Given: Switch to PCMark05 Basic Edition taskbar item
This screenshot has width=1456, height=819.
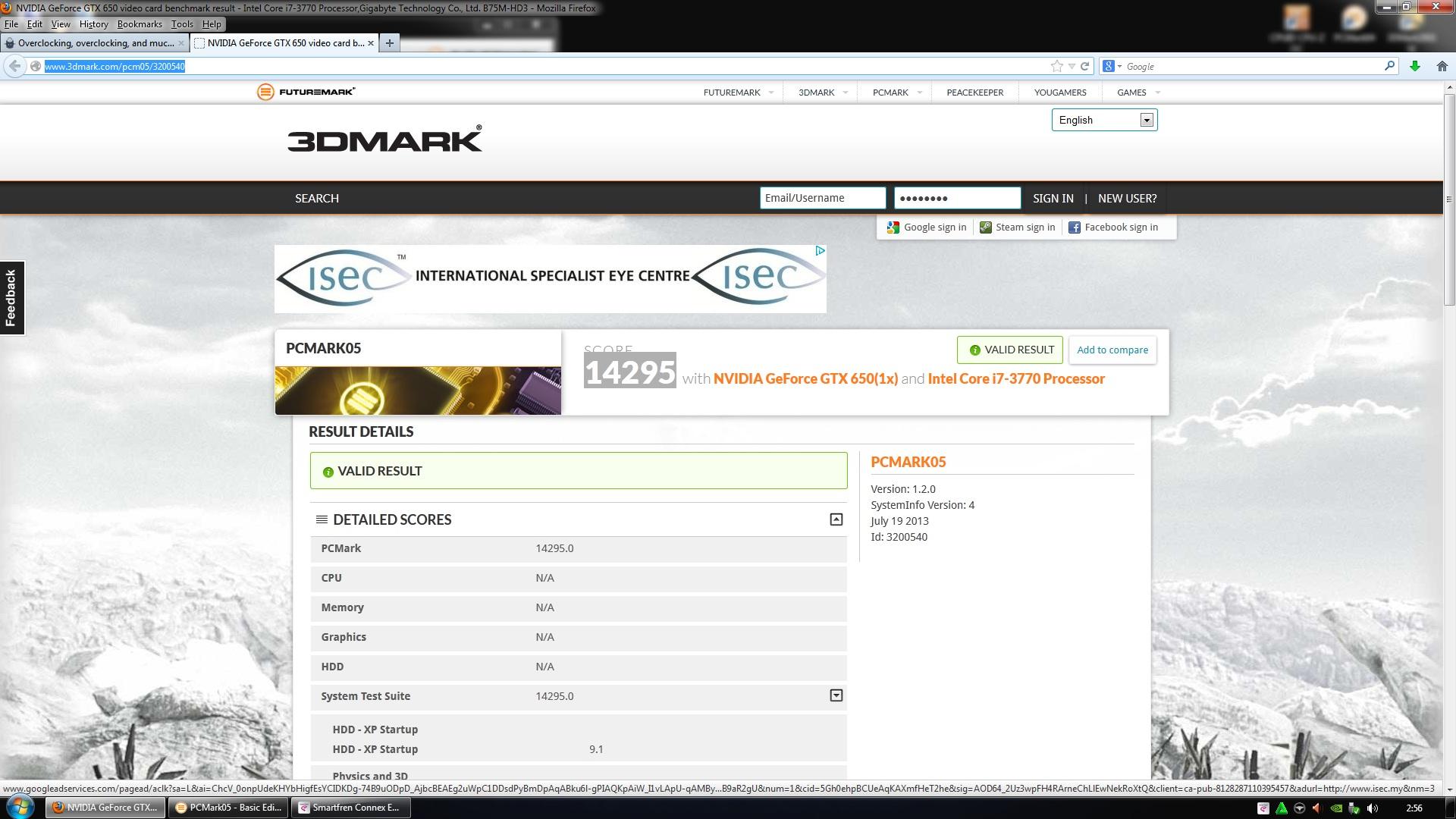Looking at the screenshot, I should [228, 808].
